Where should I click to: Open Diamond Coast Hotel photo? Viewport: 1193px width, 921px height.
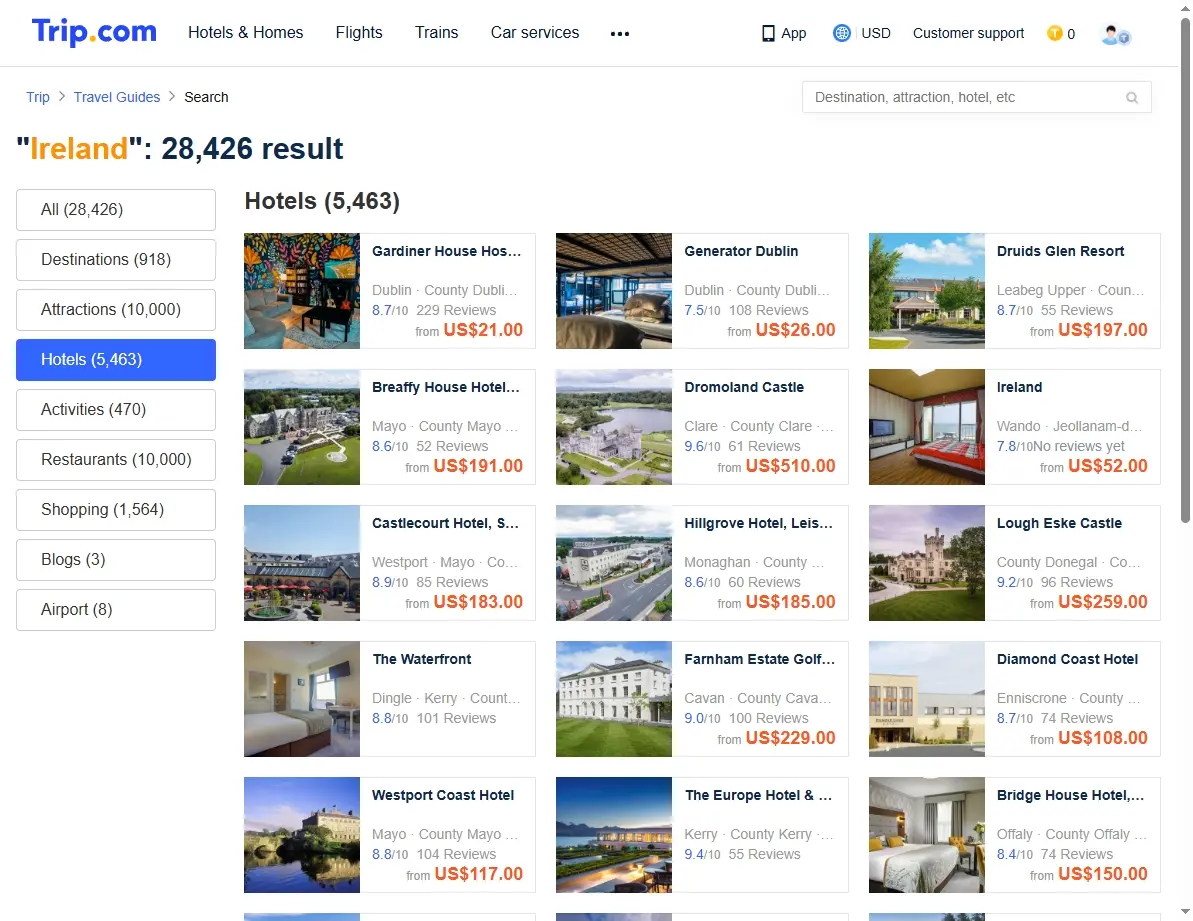pyautogui.click(x=927, y=700)
